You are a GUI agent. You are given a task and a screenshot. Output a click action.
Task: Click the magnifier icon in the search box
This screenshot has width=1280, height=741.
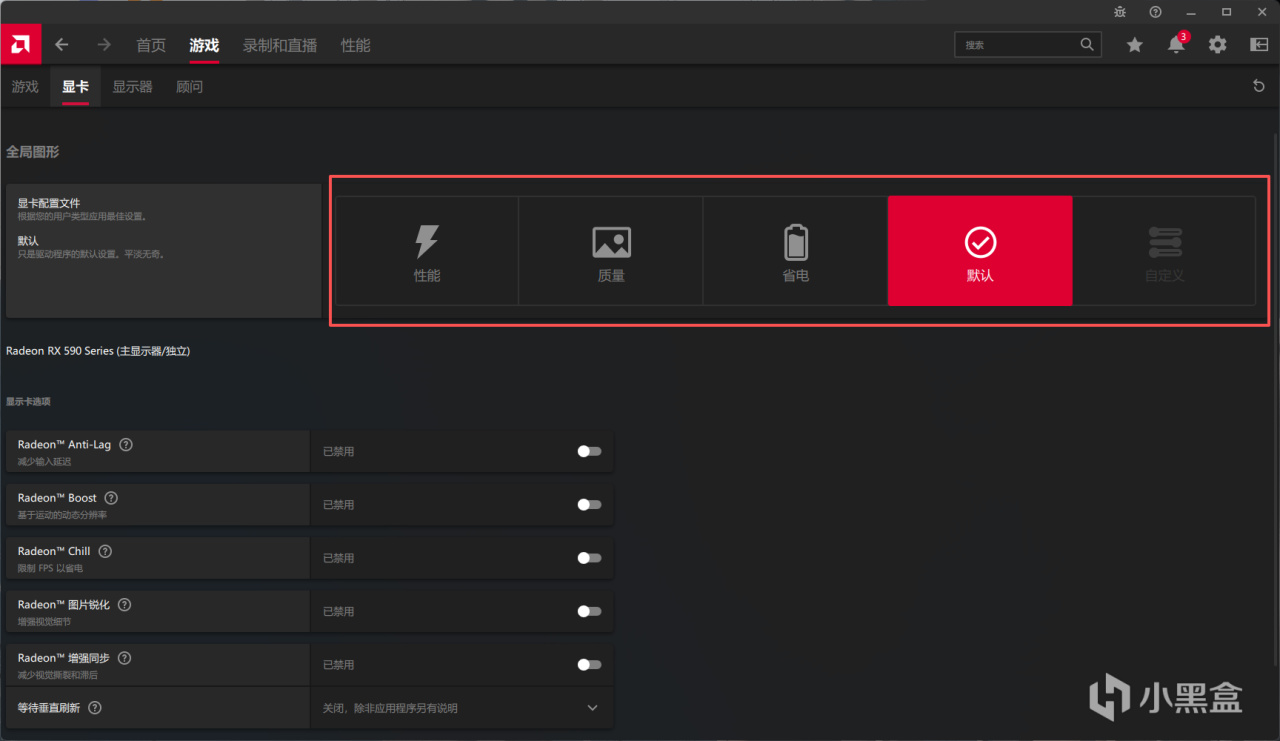[1087, 45]
